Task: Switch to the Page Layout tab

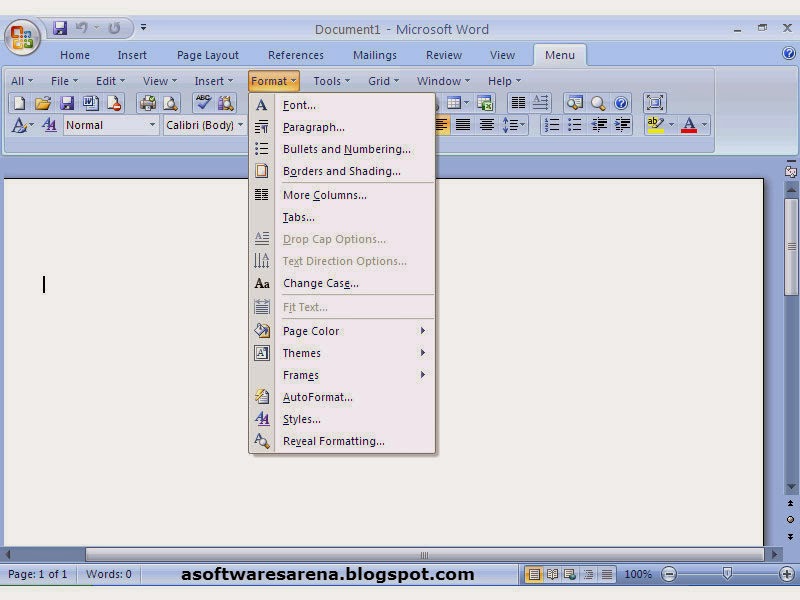Action: 208,55
